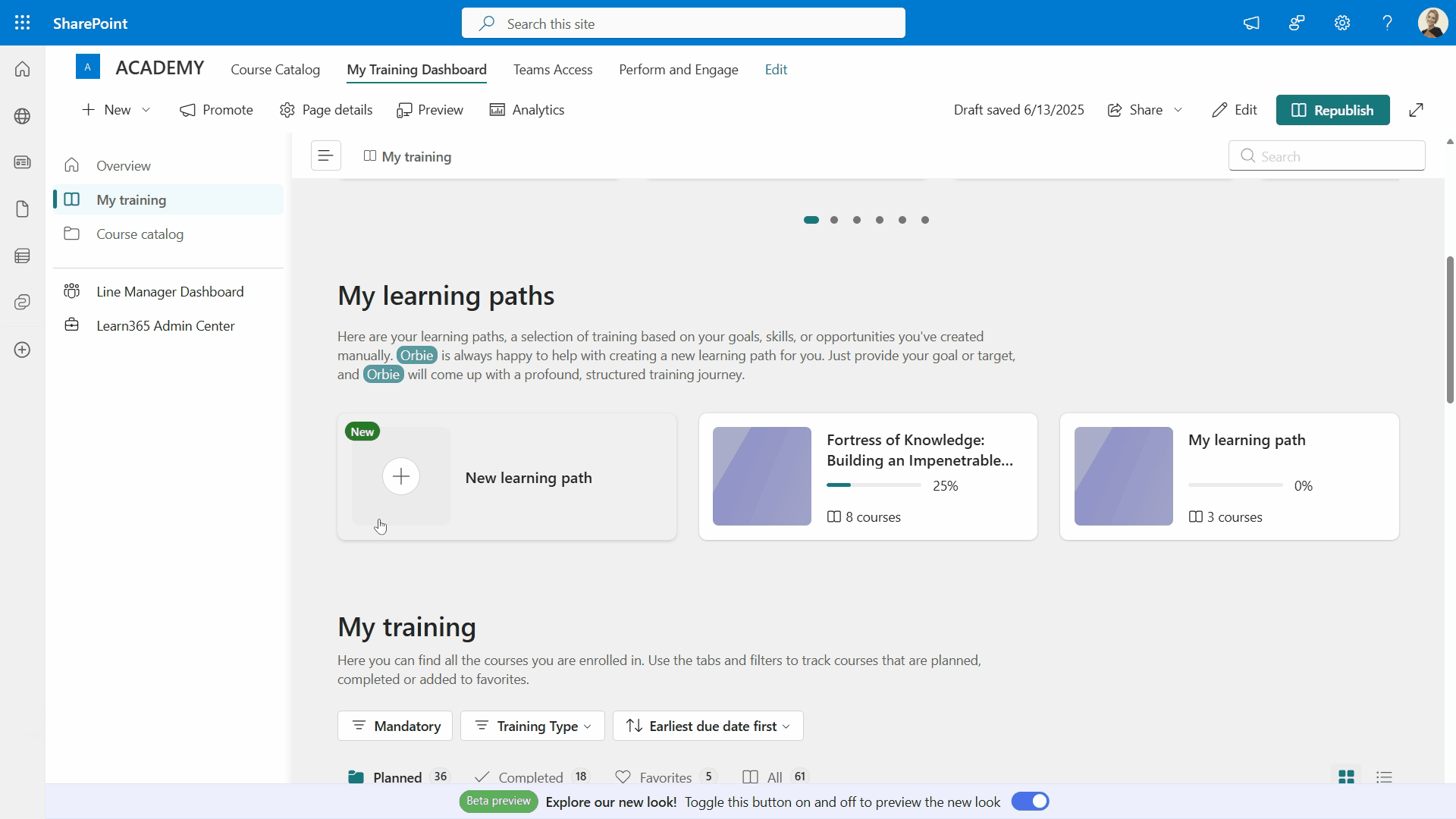Click Edit link in site navigation
This screenshot has height=819, width=1456.
pyautogui.click(x=776, y=70)
